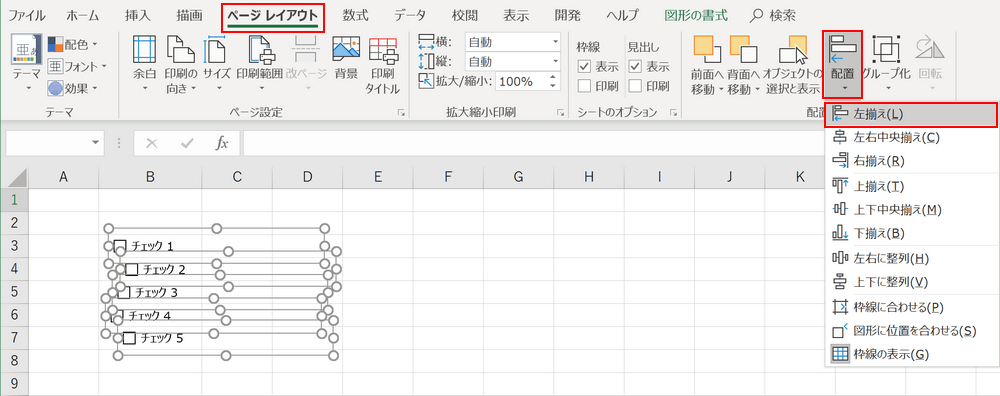Select the ページ レイアウト tab
This screenshot has height=396, width=1000.
coord(273,15)
